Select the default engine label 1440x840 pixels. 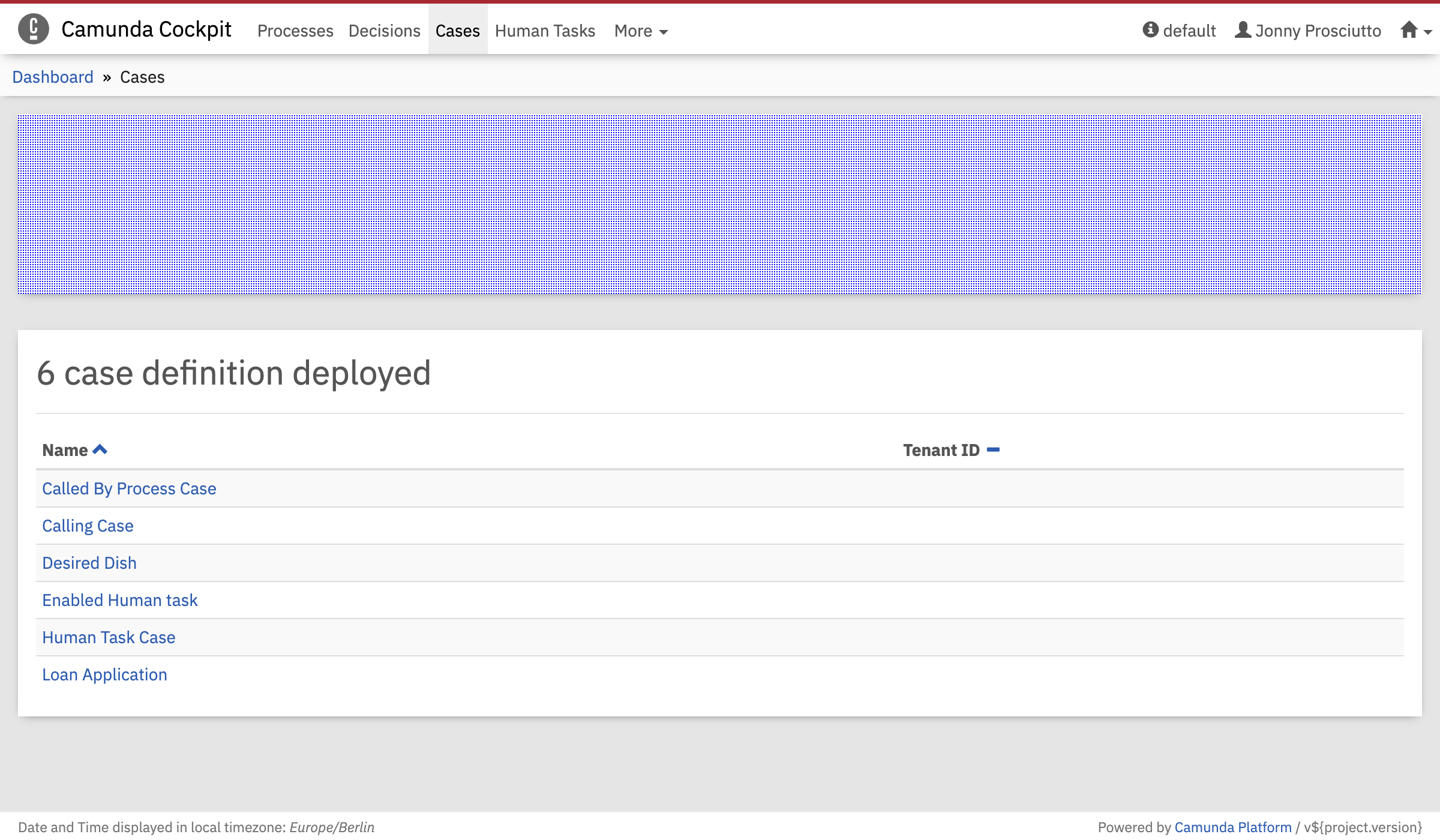pos(1189,31)
